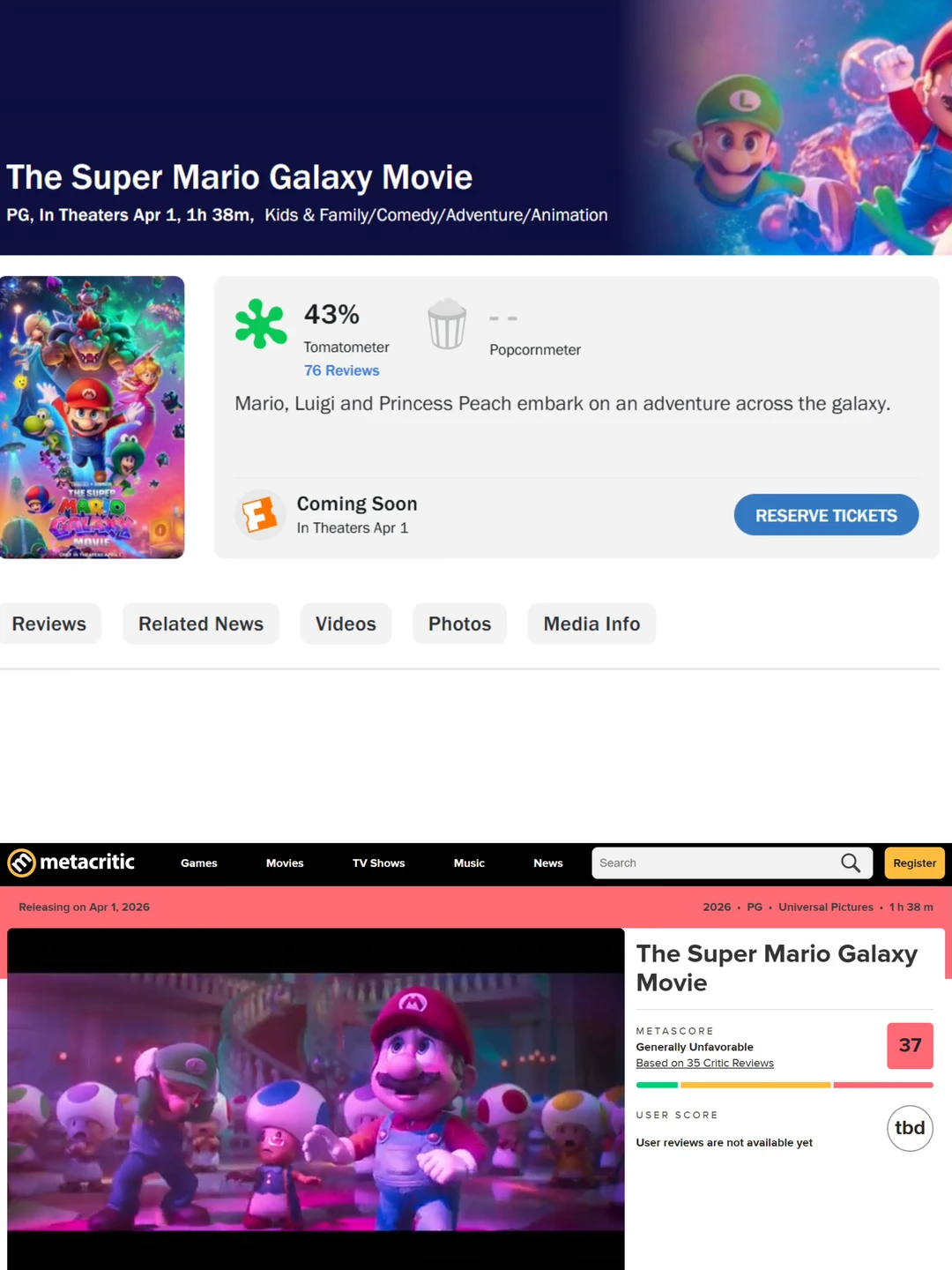Image resolution: width=952 pixels, height=1270 pixels.
Task: Click the Metacritic search field
Action: (714, 863)
